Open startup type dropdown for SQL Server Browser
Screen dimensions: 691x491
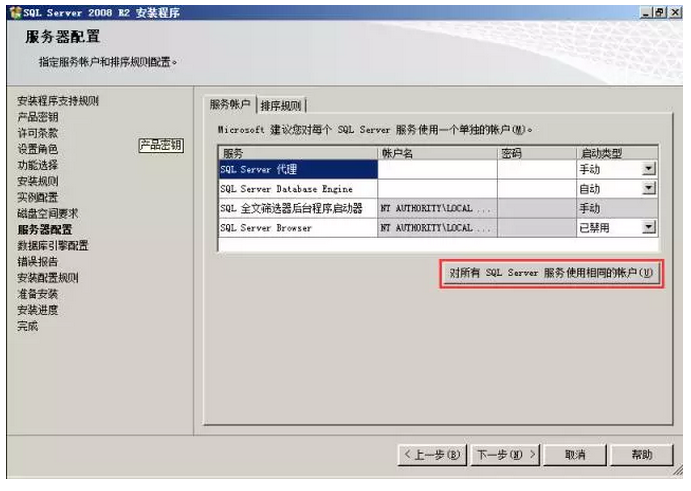tap(648, 227)
